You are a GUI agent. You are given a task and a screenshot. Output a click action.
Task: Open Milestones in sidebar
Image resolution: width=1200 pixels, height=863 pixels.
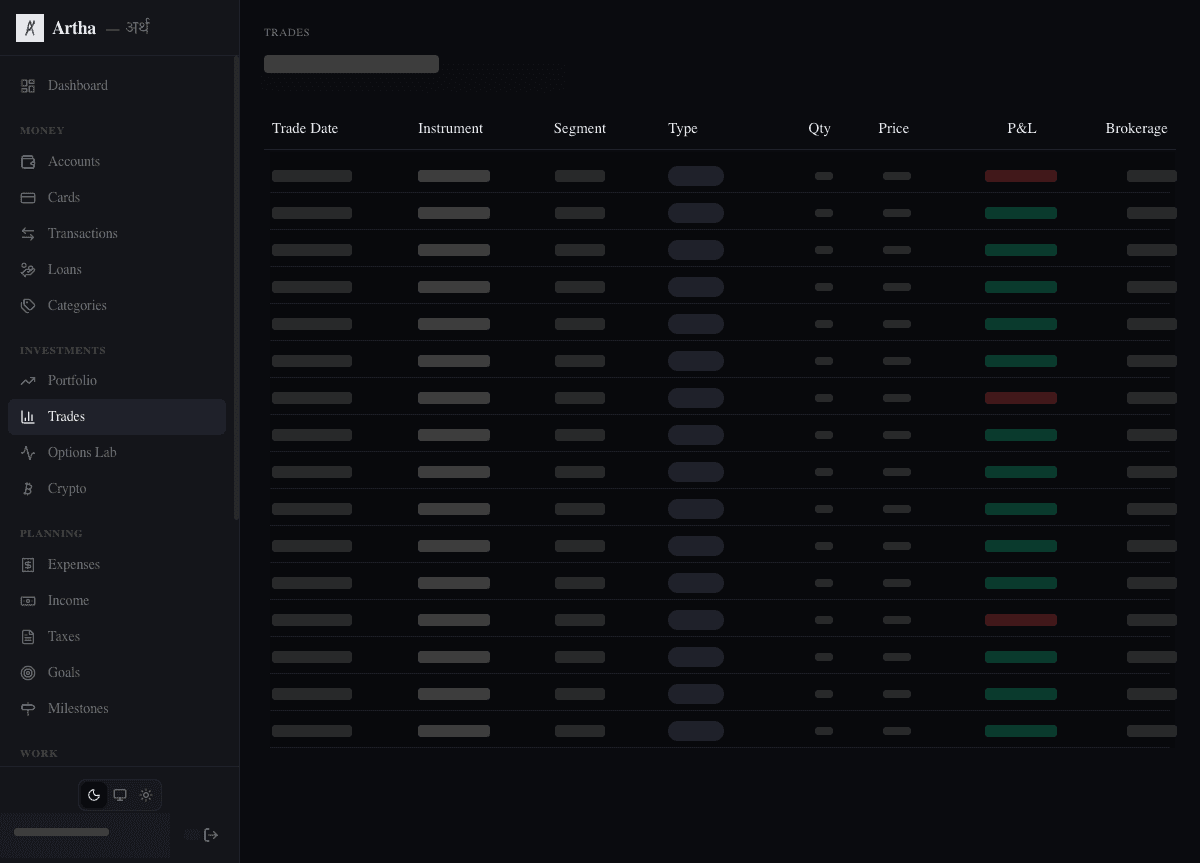coord(117,709)
